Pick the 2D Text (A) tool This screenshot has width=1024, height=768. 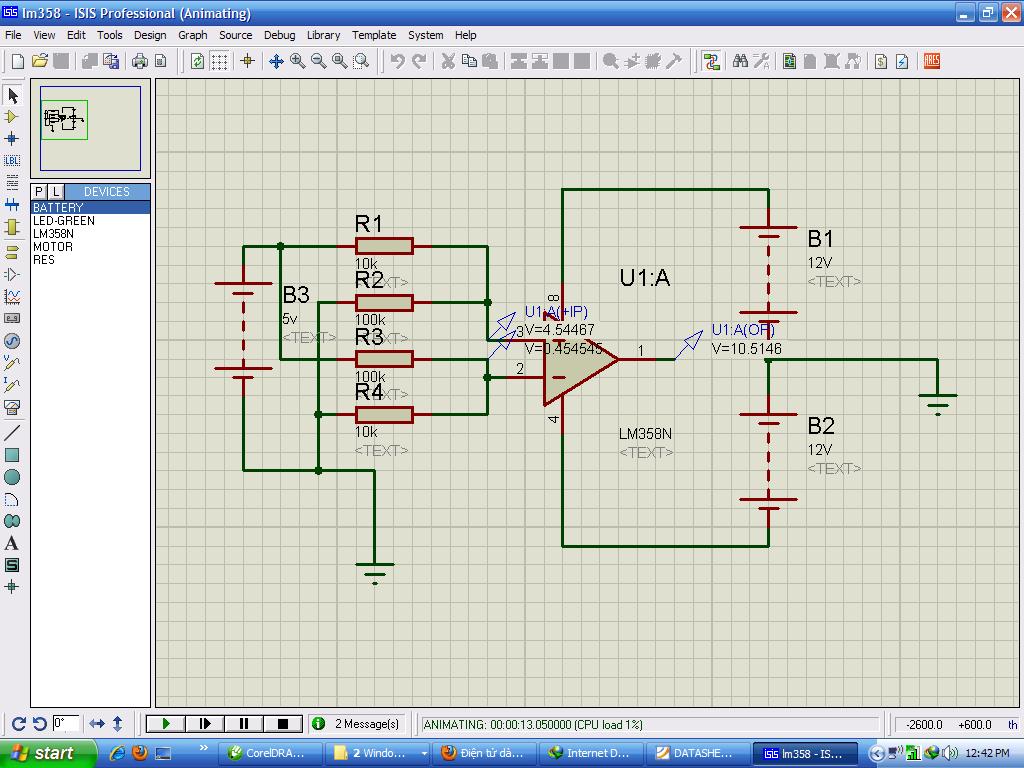click(x=13, y=544)
